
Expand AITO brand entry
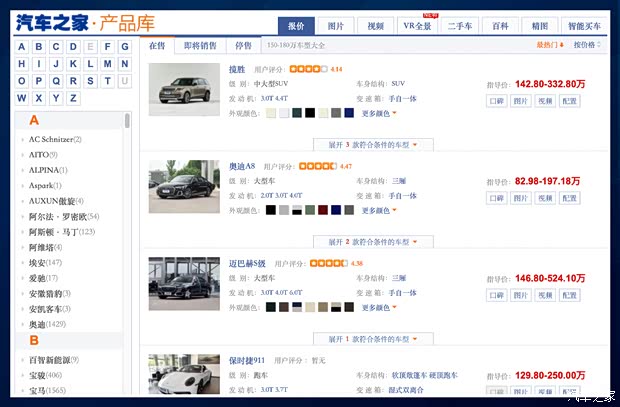(x=43, y=155)
